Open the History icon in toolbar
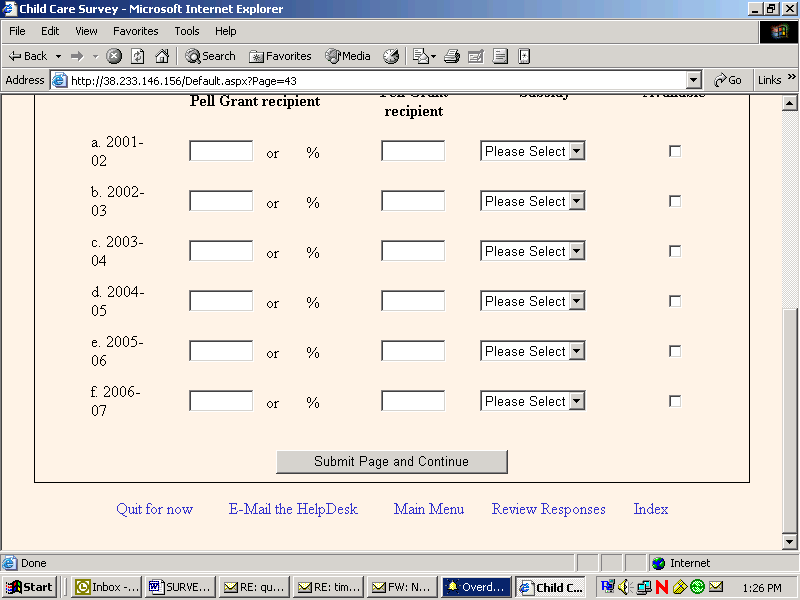This screenshot has width=800, height=600. 391,56
